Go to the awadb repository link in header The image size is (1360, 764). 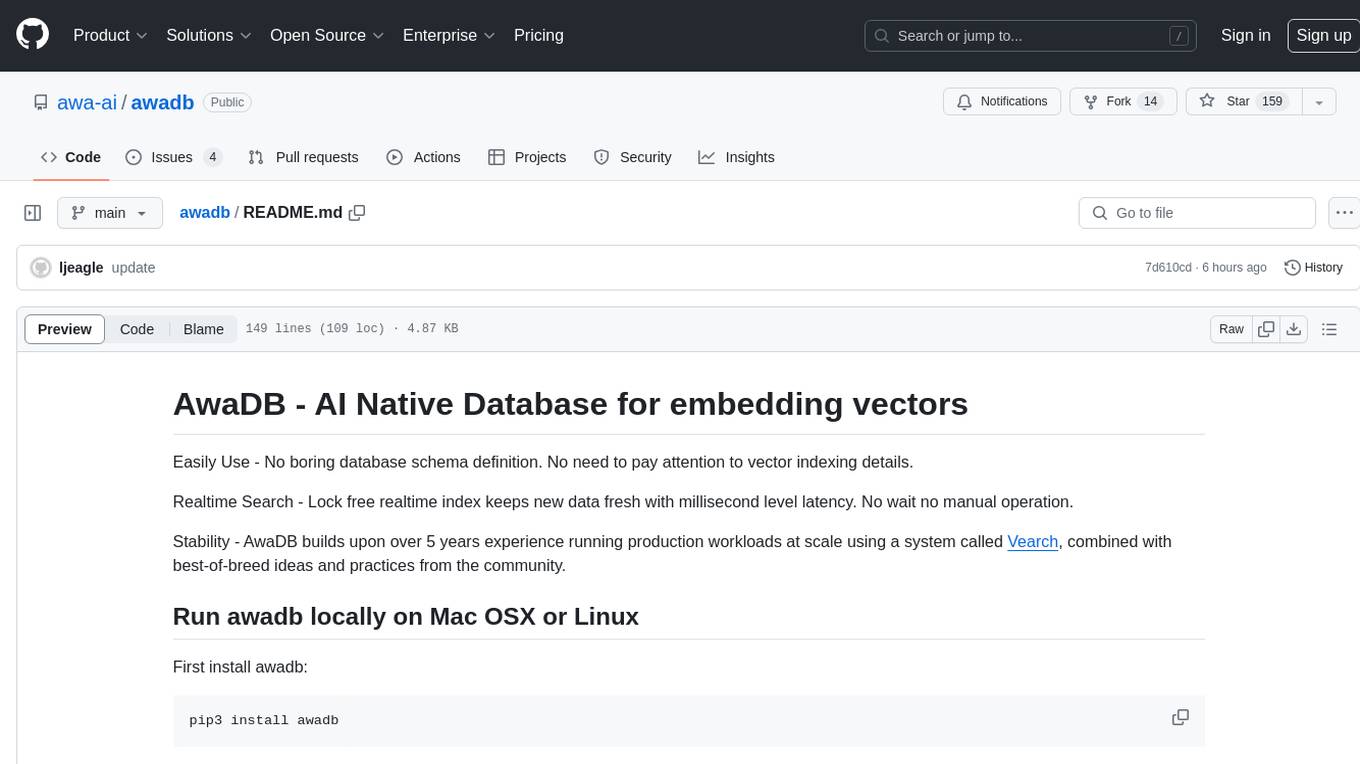162,102
